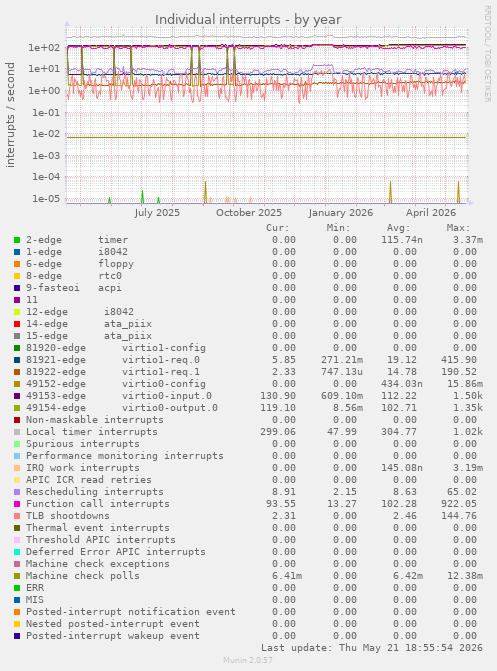Click the olive Machine check polls swatch
Viewport: 497px width, 671px height.
(x=17, y=576)
